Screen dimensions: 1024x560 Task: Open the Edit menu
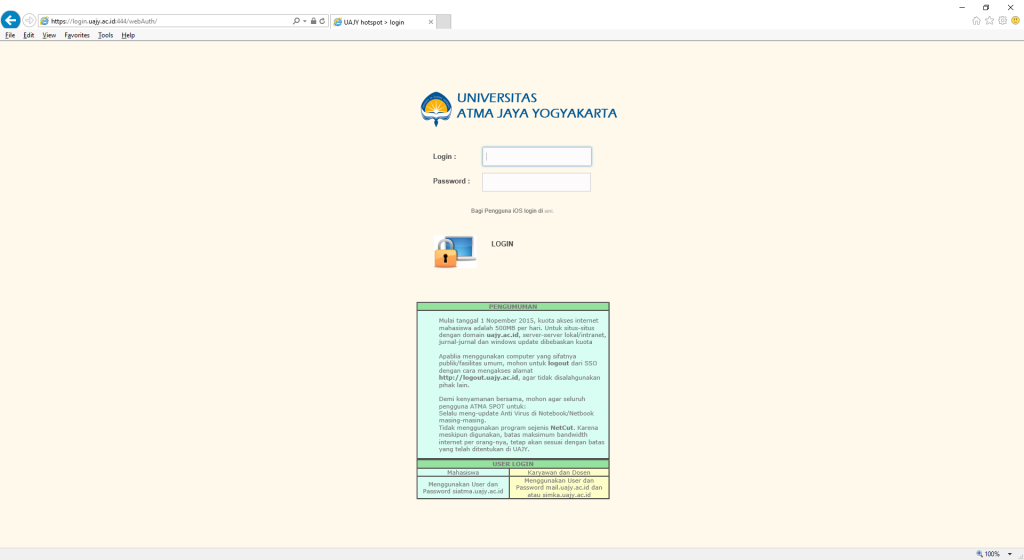click(29, 35)
